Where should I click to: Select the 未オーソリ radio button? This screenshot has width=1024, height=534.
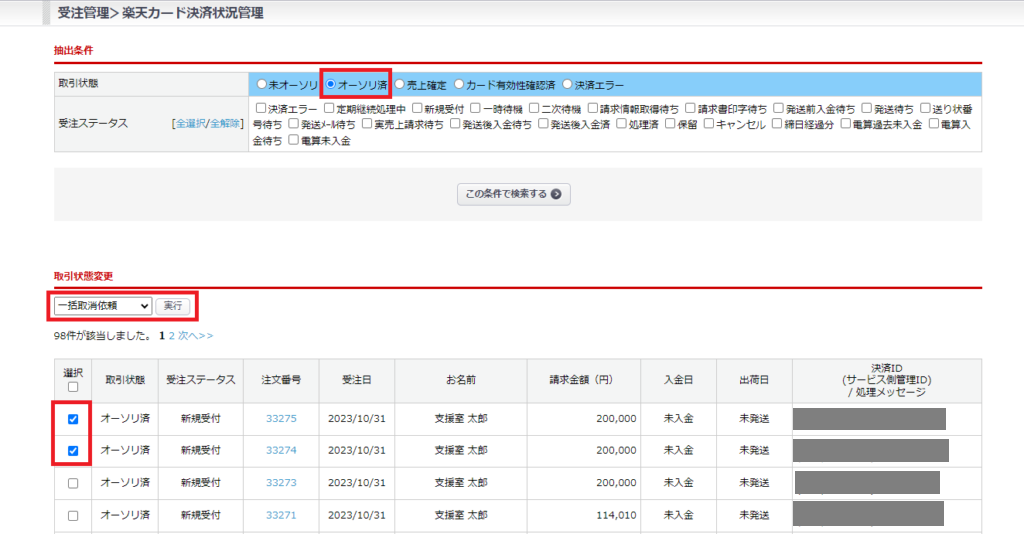pos(262,85)
